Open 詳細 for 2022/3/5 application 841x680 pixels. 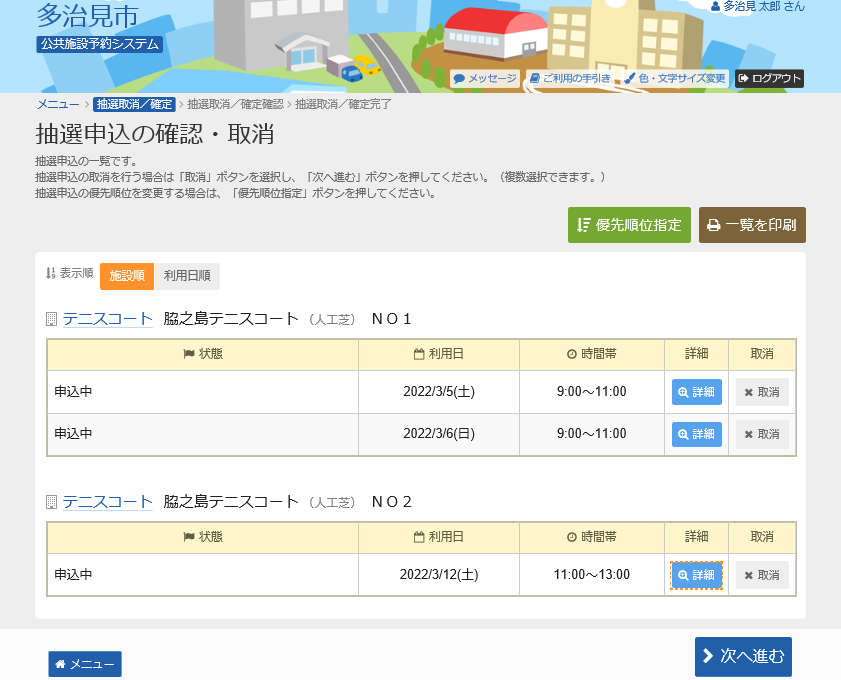point(696,392)
